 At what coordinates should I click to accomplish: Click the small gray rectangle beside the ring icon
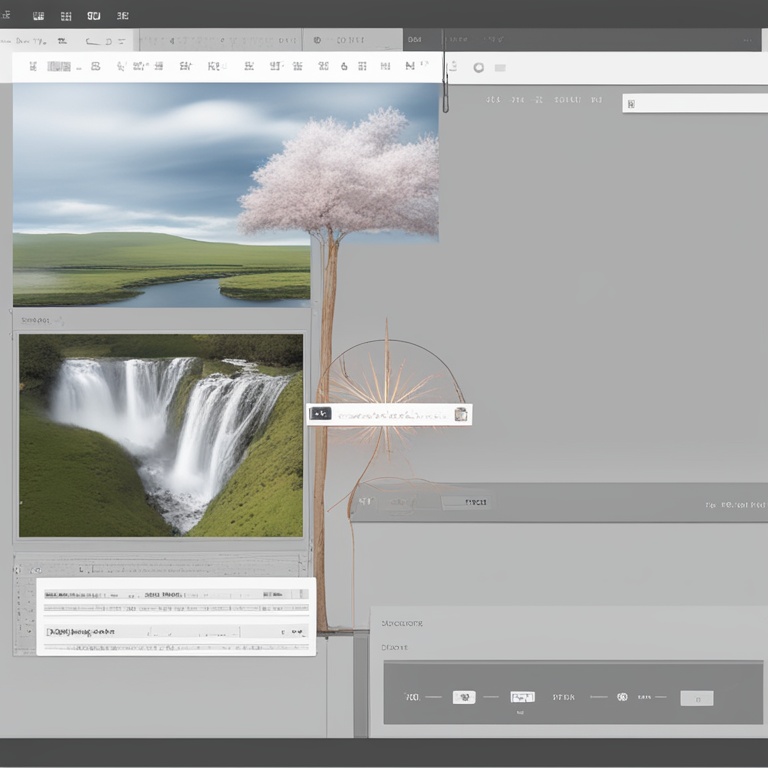[x=500, y=68]
